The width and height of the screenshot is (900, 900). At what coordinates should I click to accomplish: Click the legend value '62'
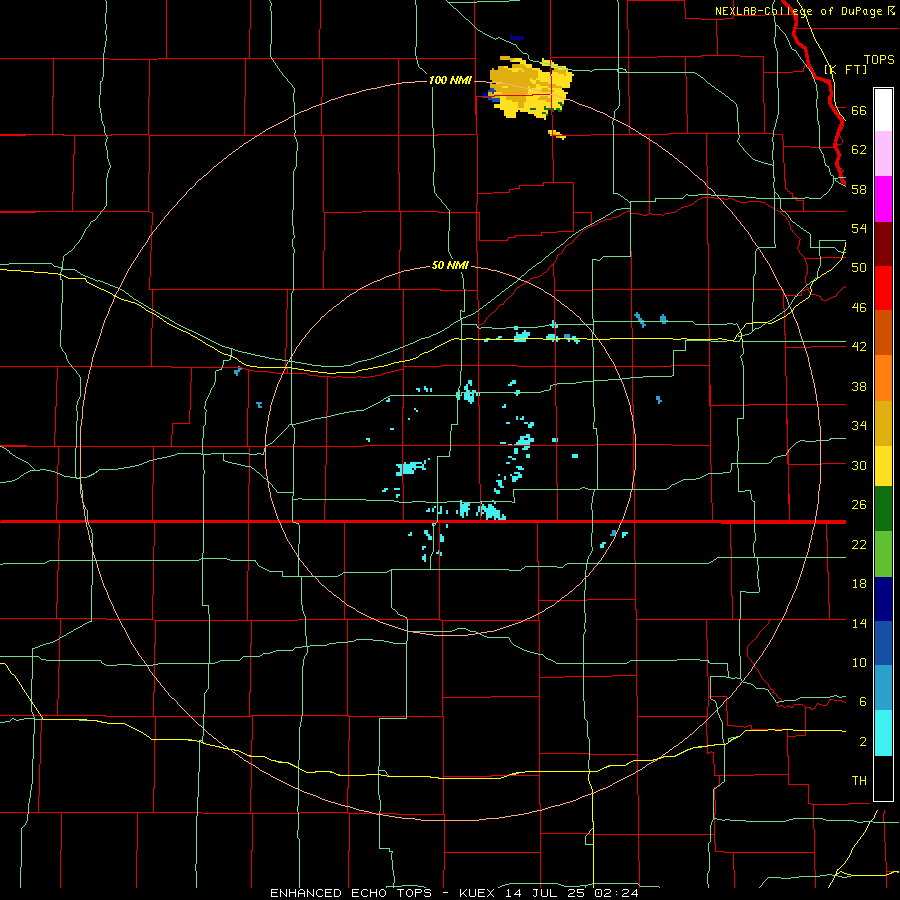pos(859,149)
